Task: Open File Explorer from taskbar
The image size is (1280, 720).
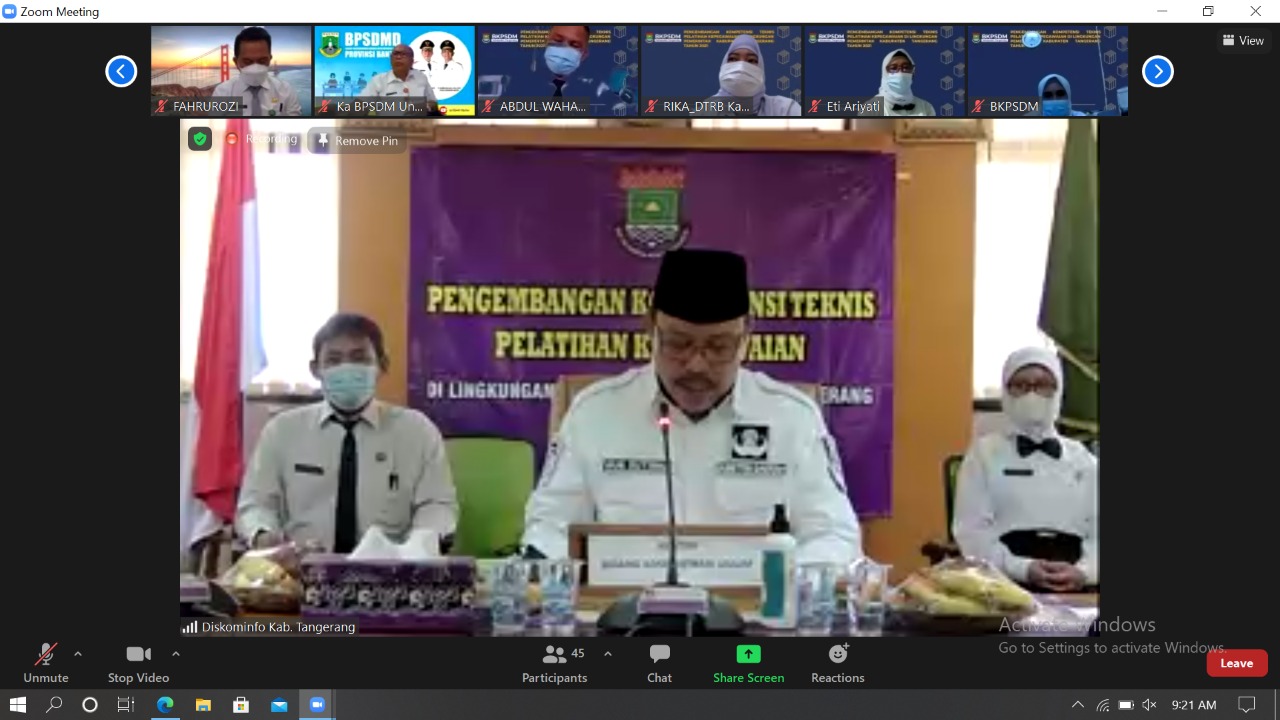Action: (x=203, y=705)
